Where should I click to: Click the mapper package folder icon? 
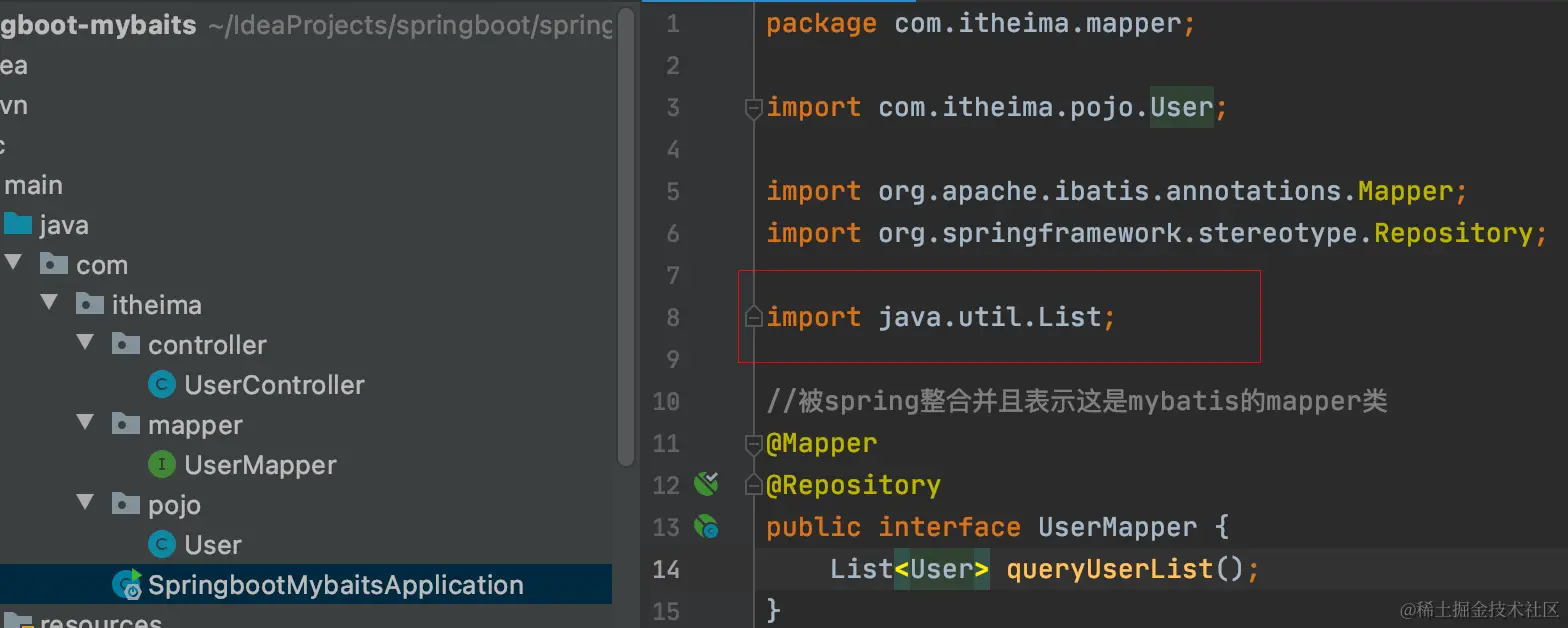click(x=126, y=425)
